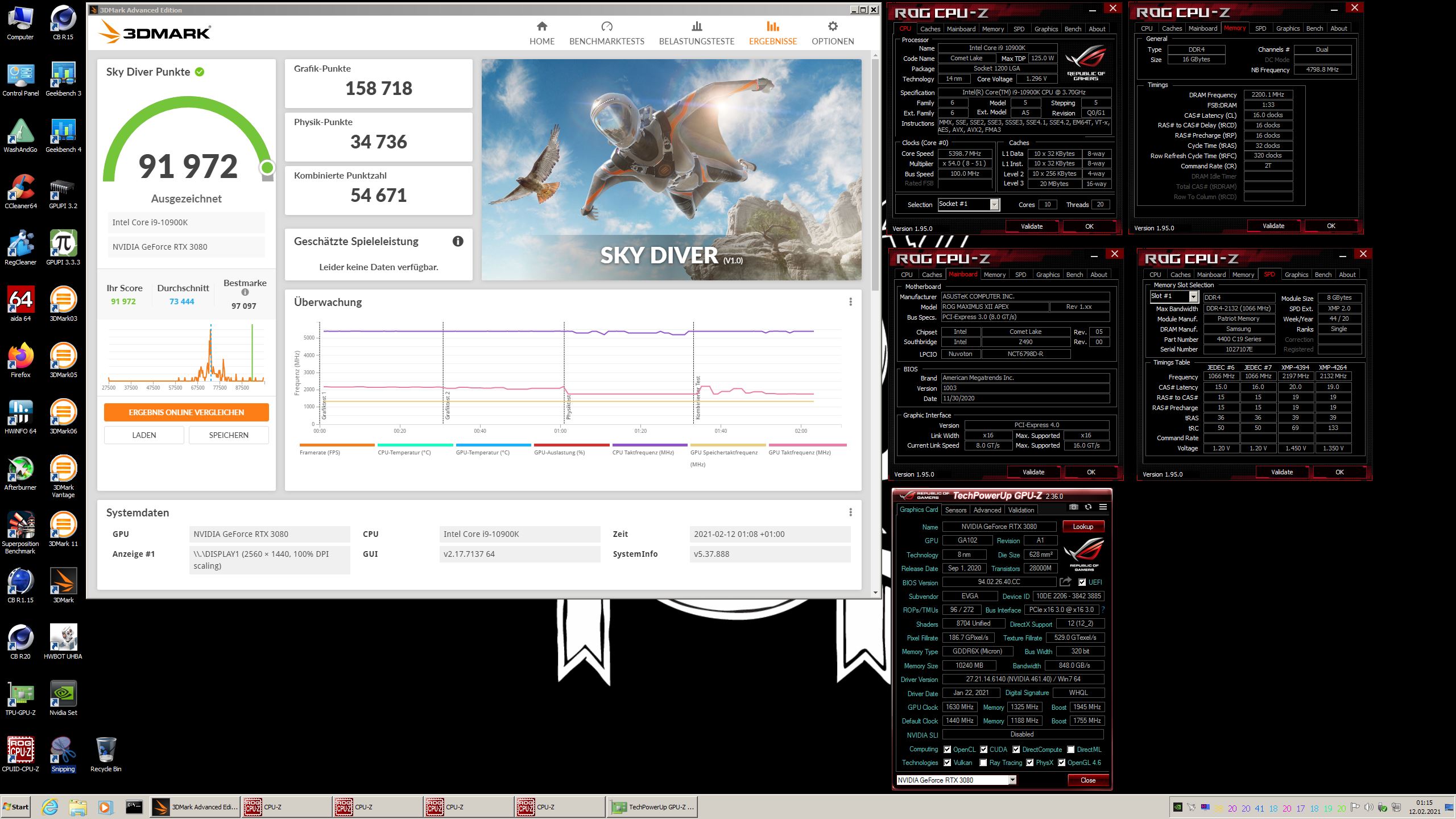
Task: Toggle the PhysX checkbox
Action: tap(1029, 763)
